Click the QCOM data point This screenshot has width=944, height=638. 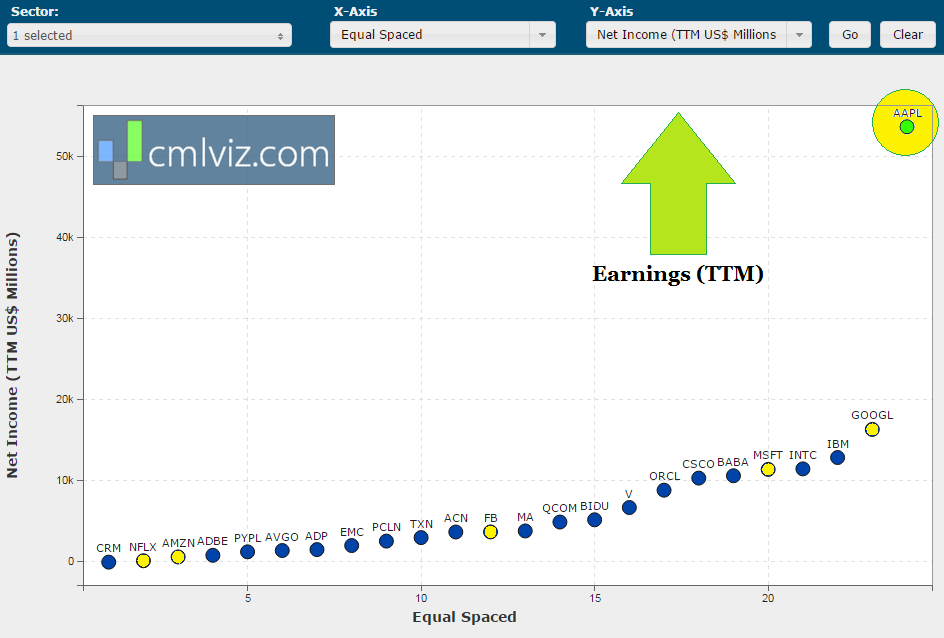click(x=560, y=522)
